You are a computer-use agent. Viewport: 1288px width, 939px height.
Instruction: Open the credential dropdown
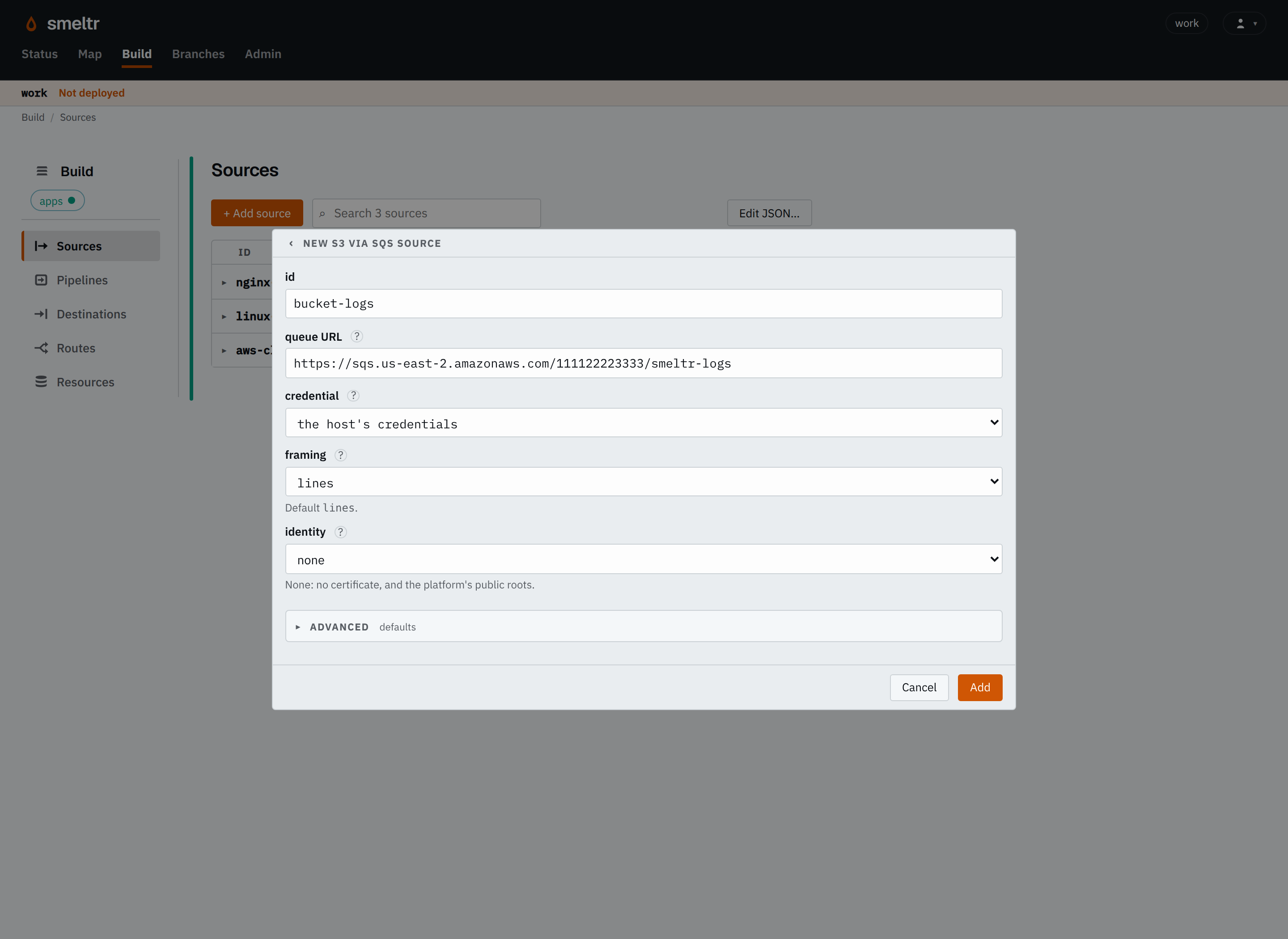pos(644,423)
